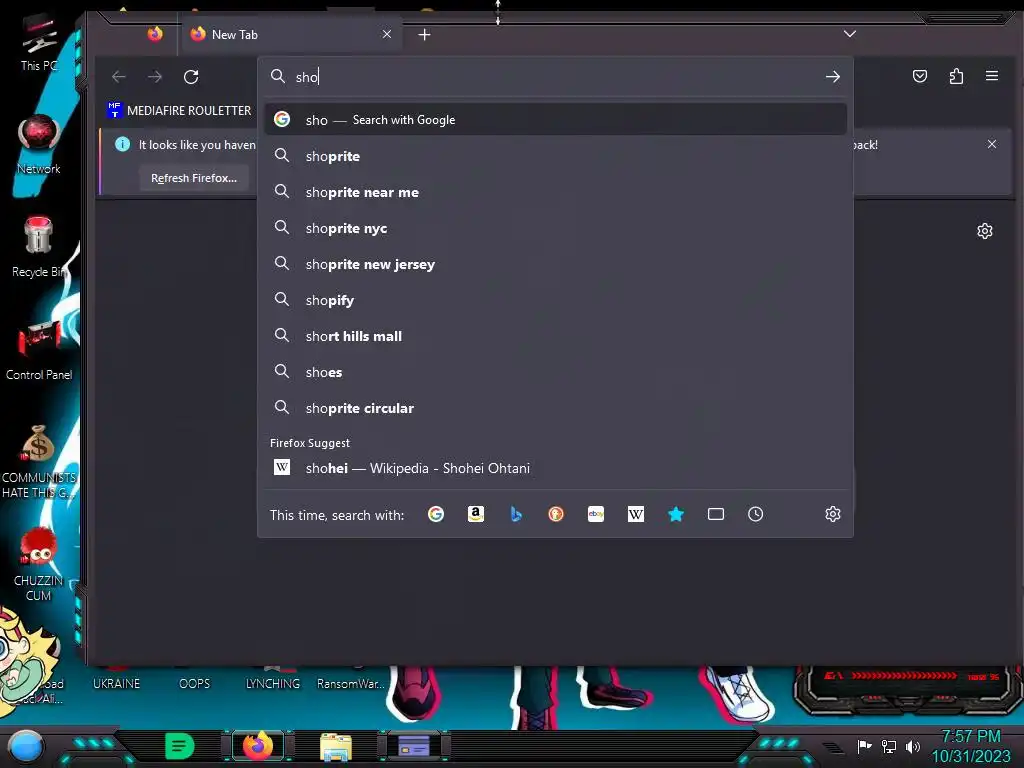The image size is (1024, 768).
Task: Select the 'shoprite circular' suggestion
Action: tap(556, 408)
